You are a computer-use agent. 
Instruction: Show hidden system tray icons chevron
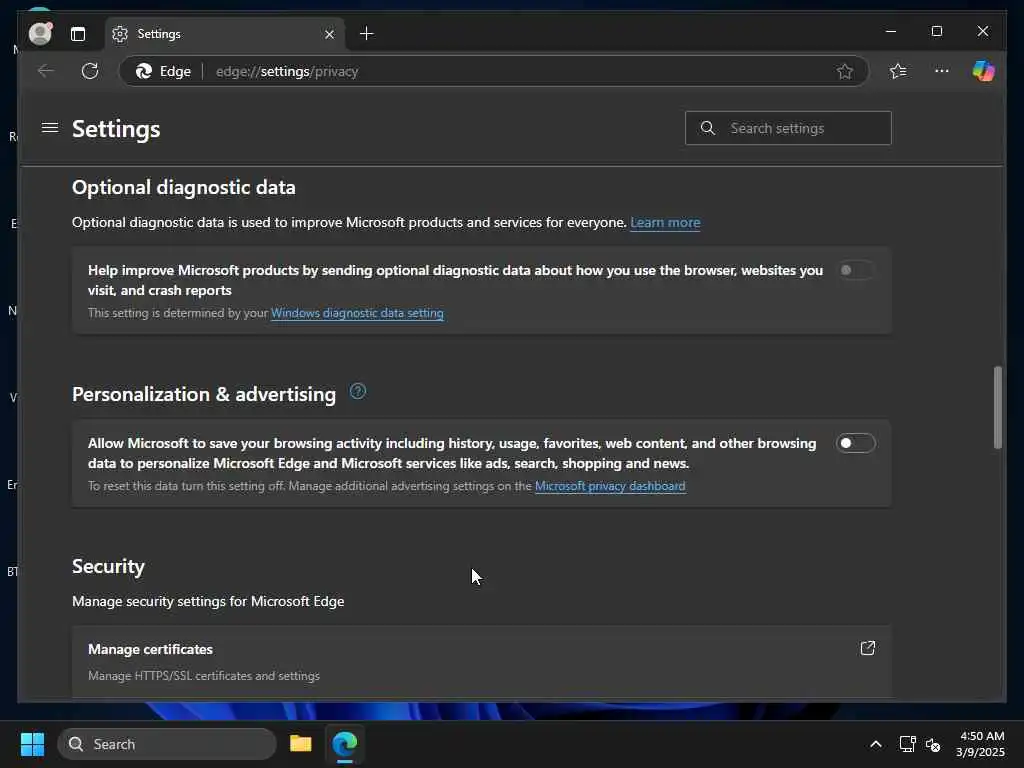pyautogui.click(x=876, y=744)
